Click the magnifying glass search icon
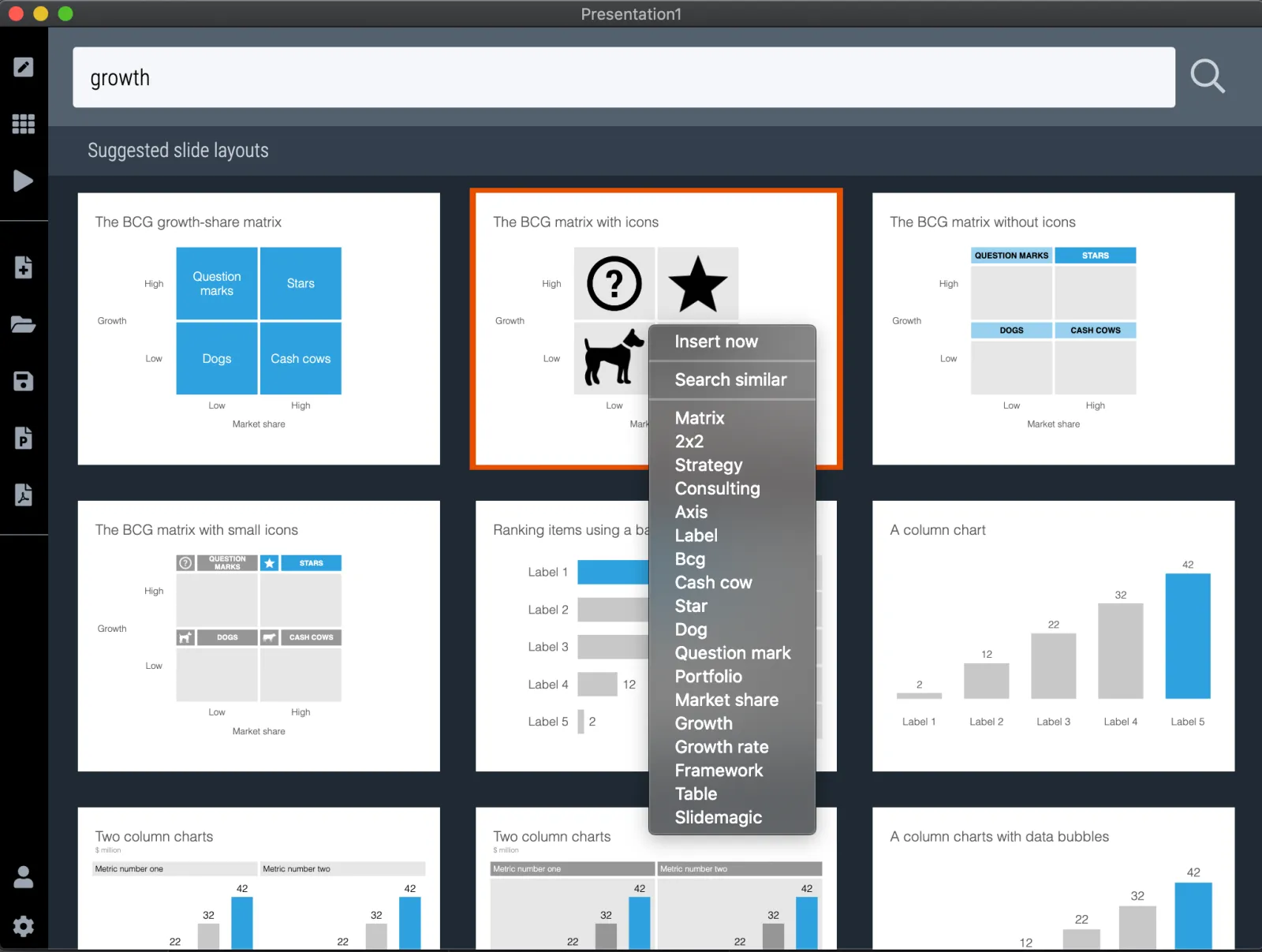This screenshot has height=952, width=1262. tap(1208, 77)
